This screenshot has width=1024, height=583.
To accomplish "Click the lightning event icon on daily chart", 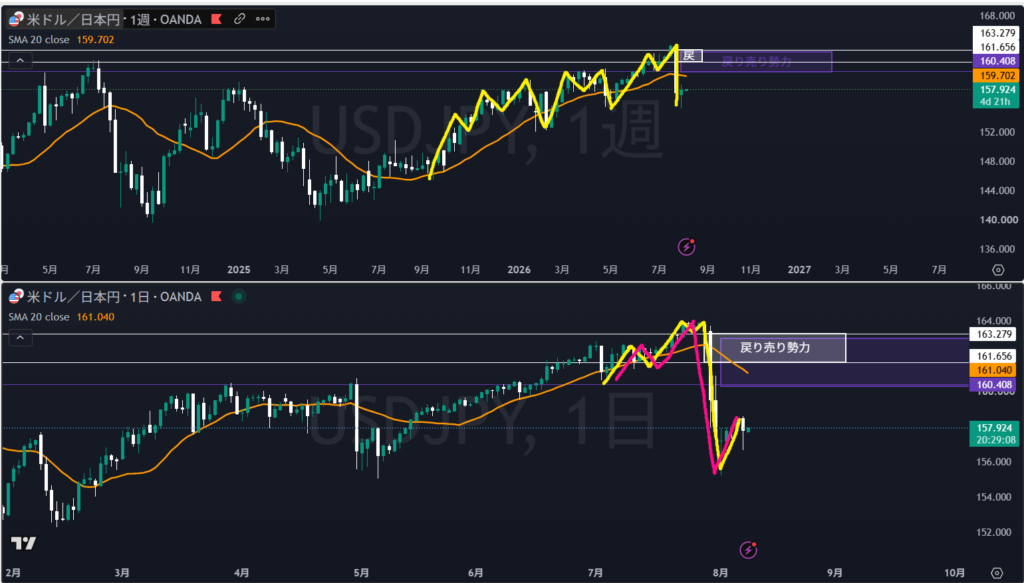I will 748,550.
